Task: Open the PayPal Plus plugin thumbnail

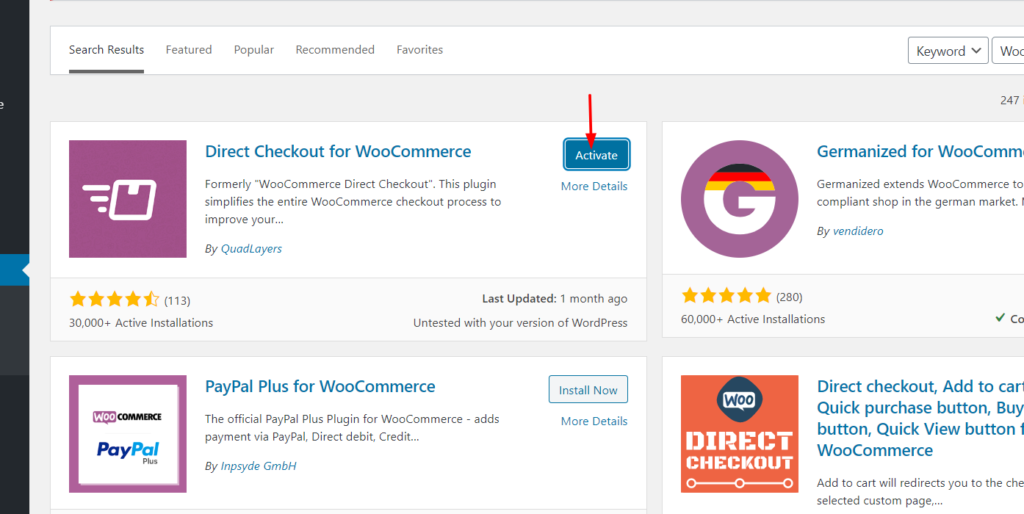Action: (x=127, y=434)
